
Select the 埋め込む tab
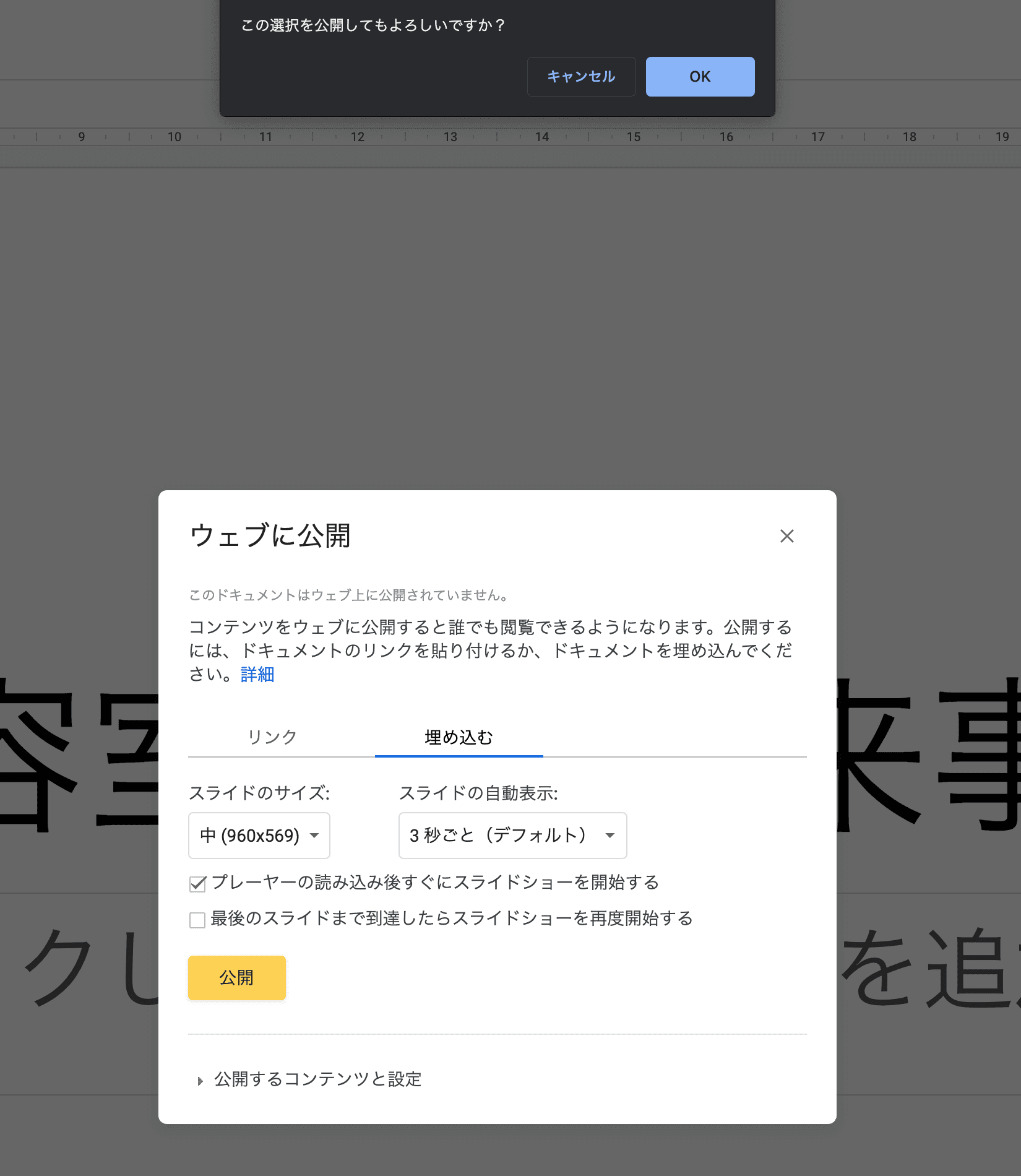[x=459, y=737]
